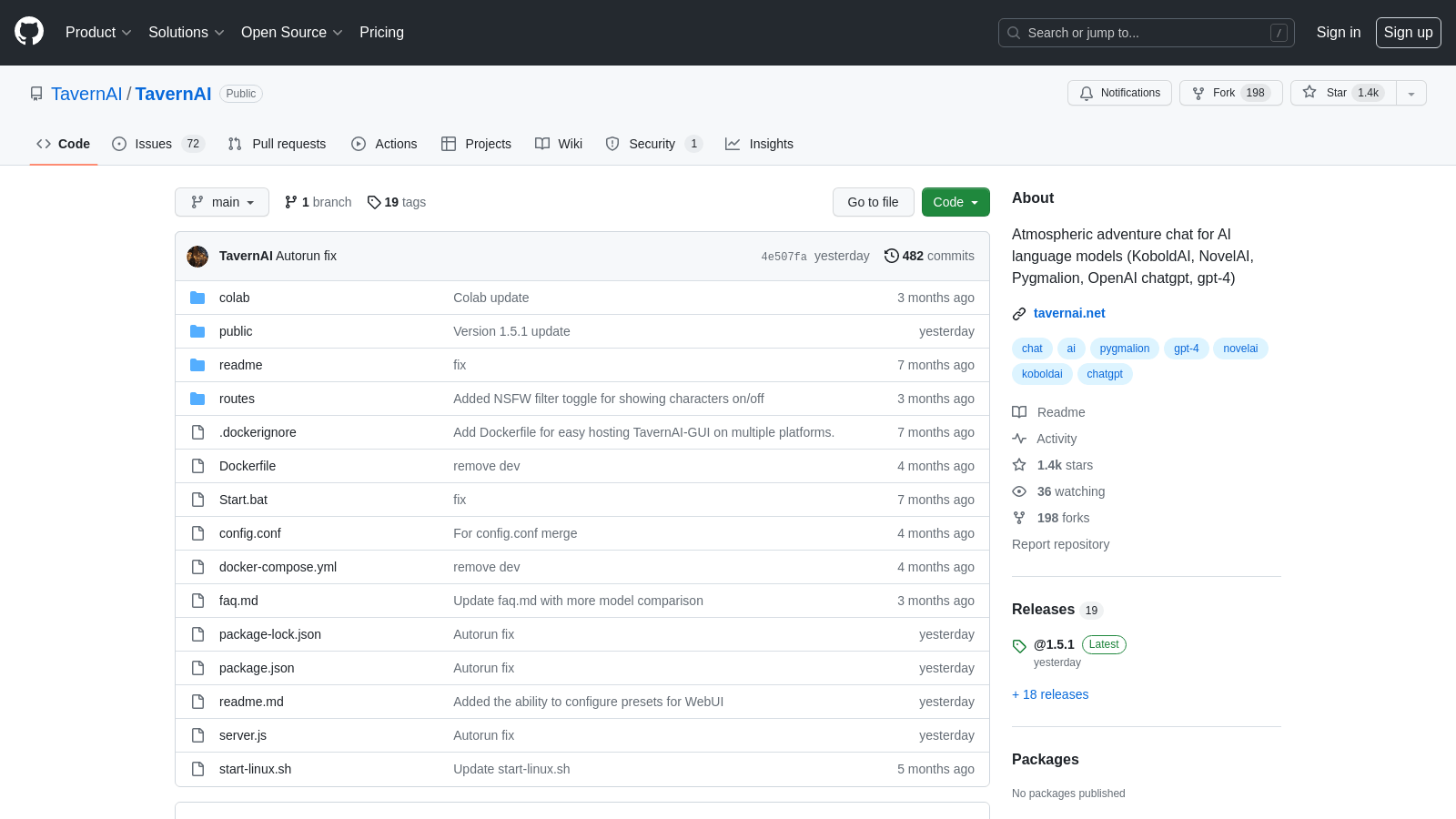Click the server.js file icon
Image resolution: width=1456 pixels, height=819 pixels.
pyautogui.click(x=197, y=735)
